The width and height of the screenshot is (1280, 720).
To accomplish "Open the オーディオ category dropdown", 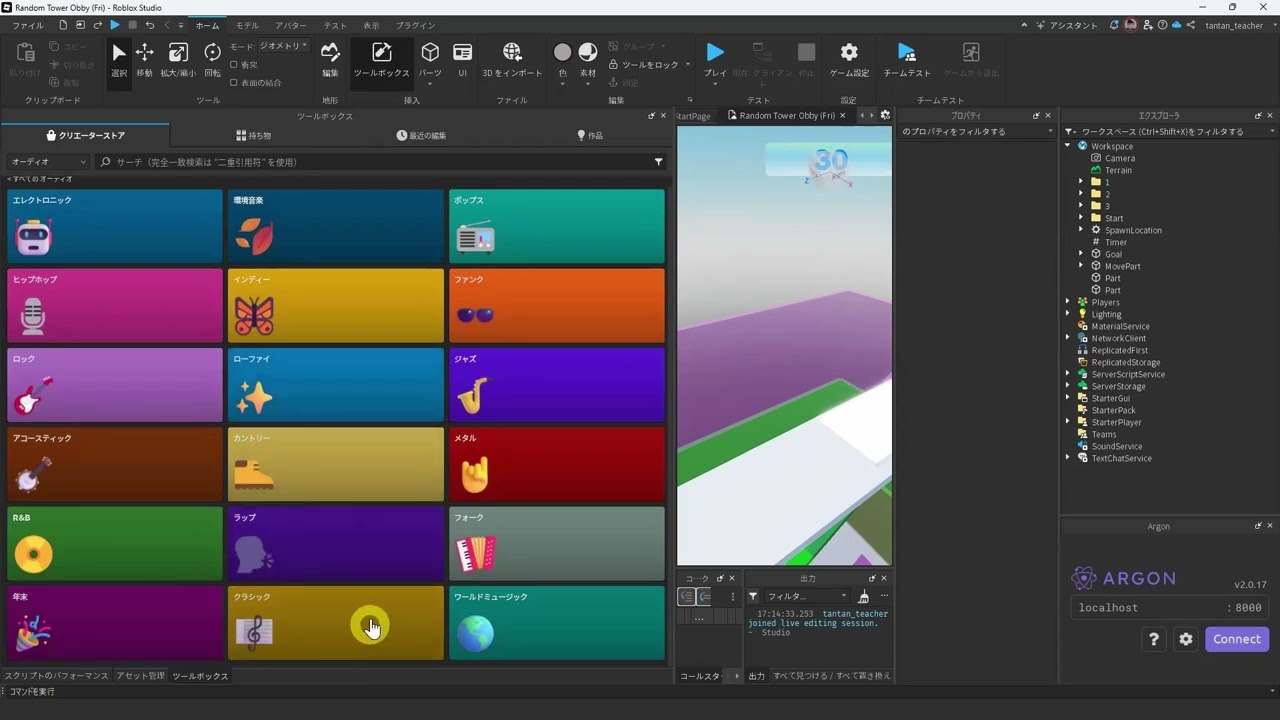I will (48, 162).
